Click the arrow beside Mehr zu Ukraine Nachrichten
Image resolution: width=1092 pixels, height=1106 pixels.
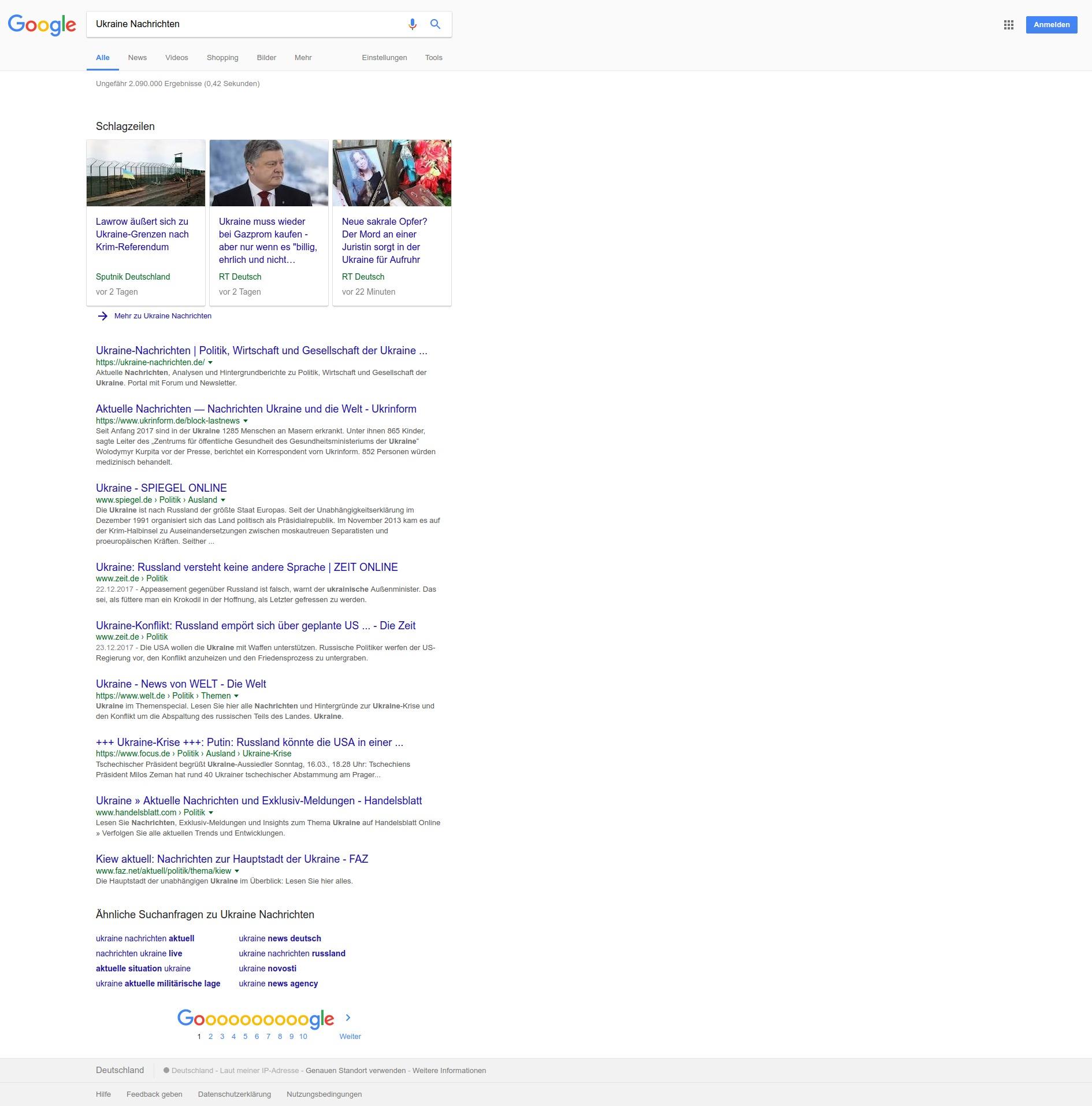(103, 316)
